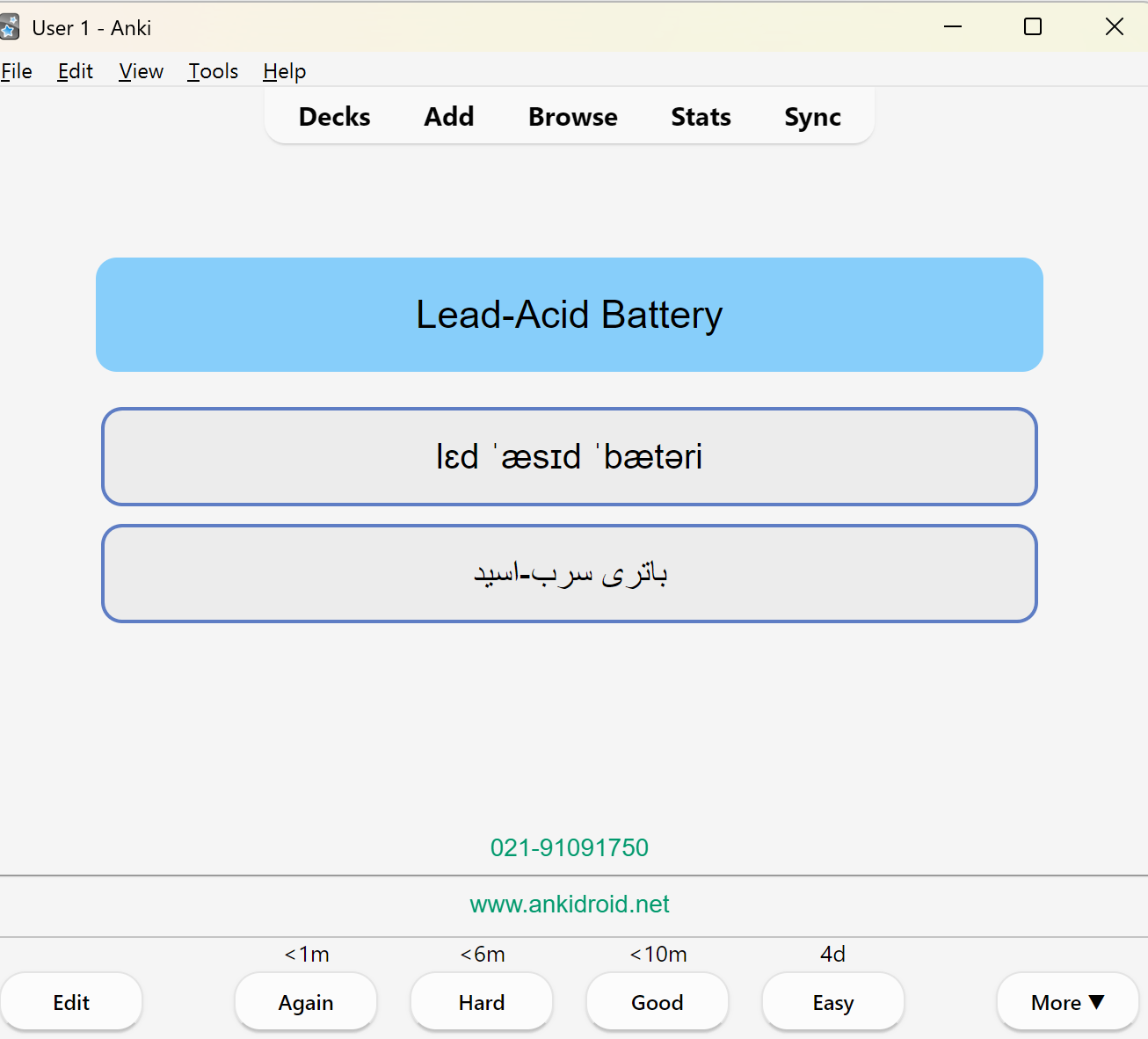Rate the card Easy

833,1002
